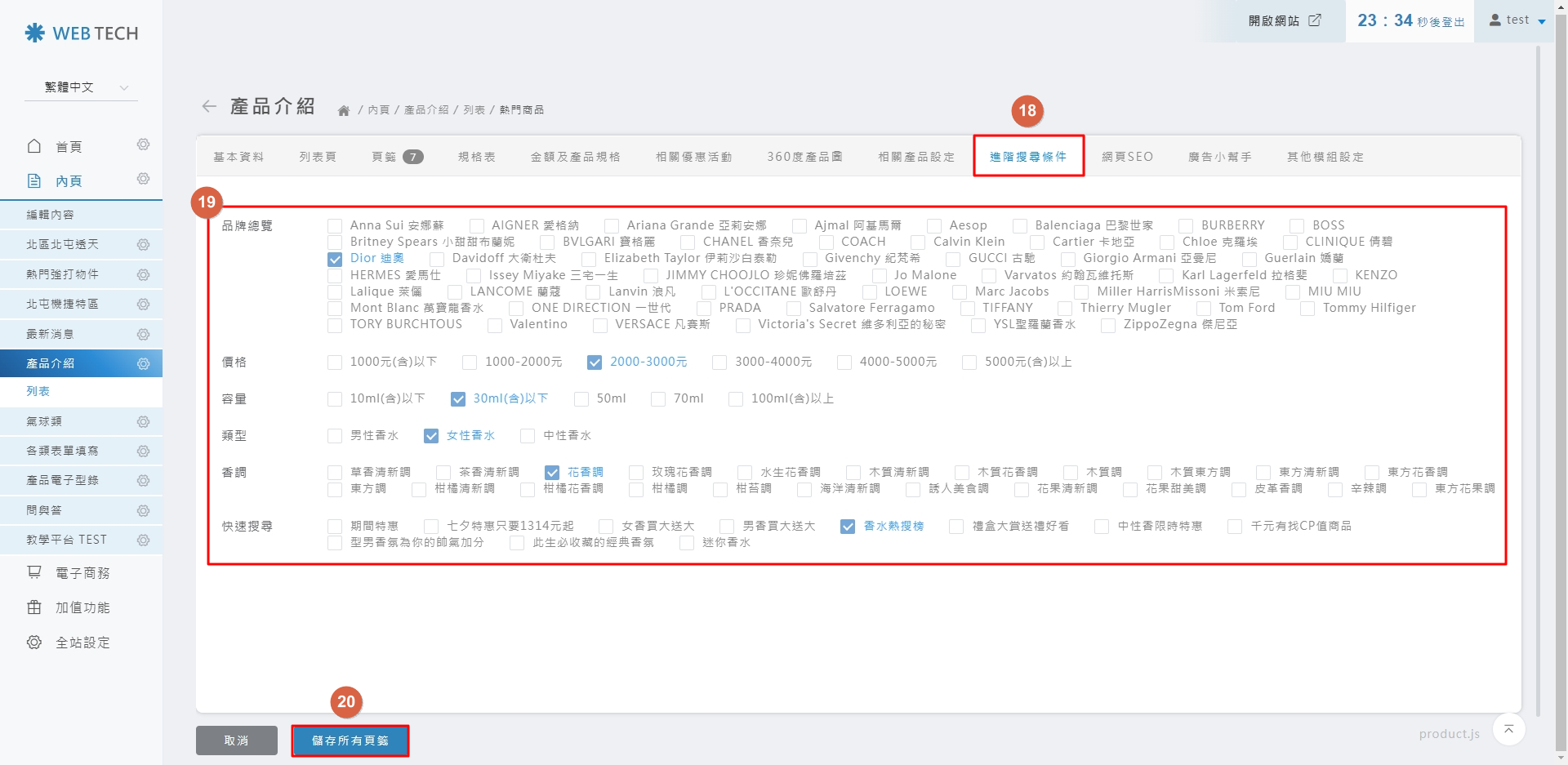The image size is (1568, 765).
Task: Open 全站設定 gear icon in sidebar
Action: [x=34, y=643]
